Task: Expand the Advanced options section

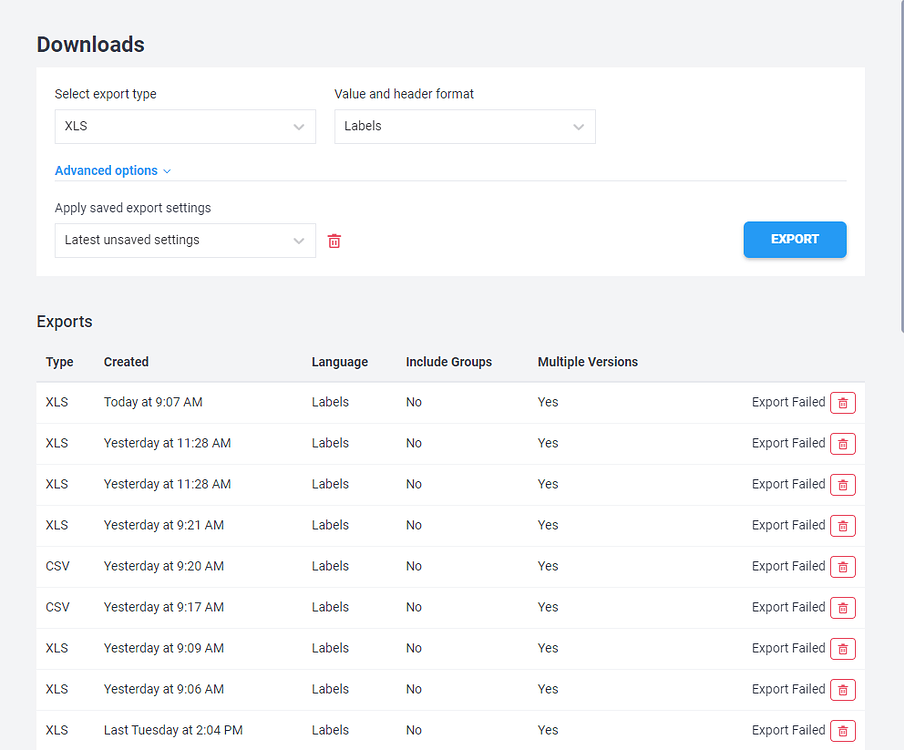Action: point(113,171)
